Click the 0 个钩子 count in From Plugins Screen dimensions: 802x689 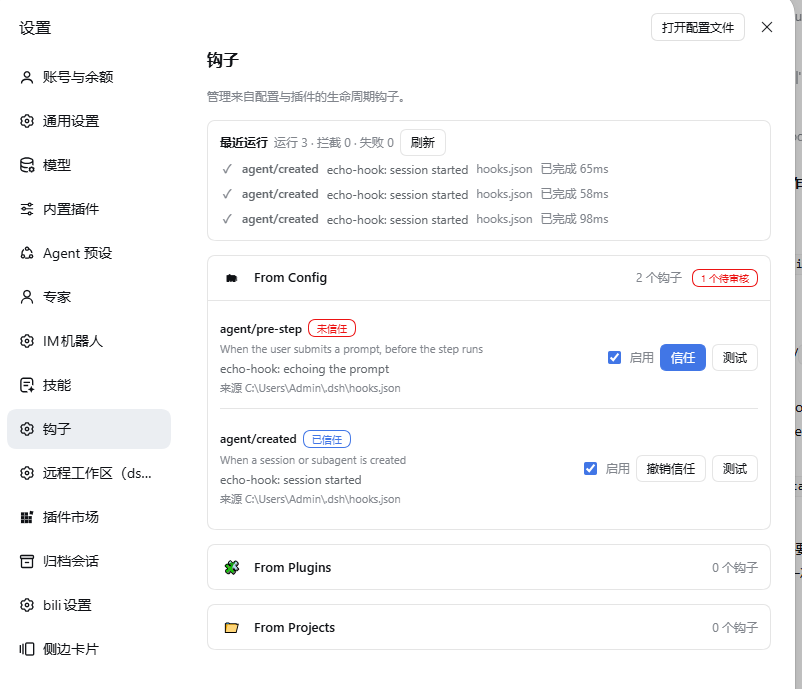734,568
